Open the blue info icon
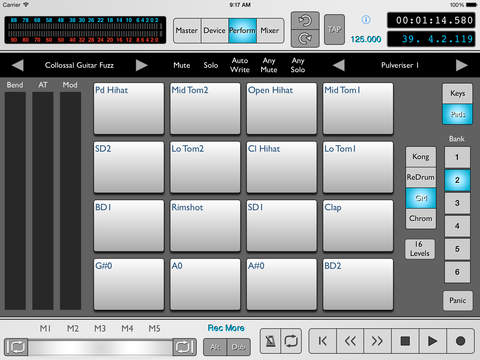This screenshot has height=360, width=480. point(366,20)
